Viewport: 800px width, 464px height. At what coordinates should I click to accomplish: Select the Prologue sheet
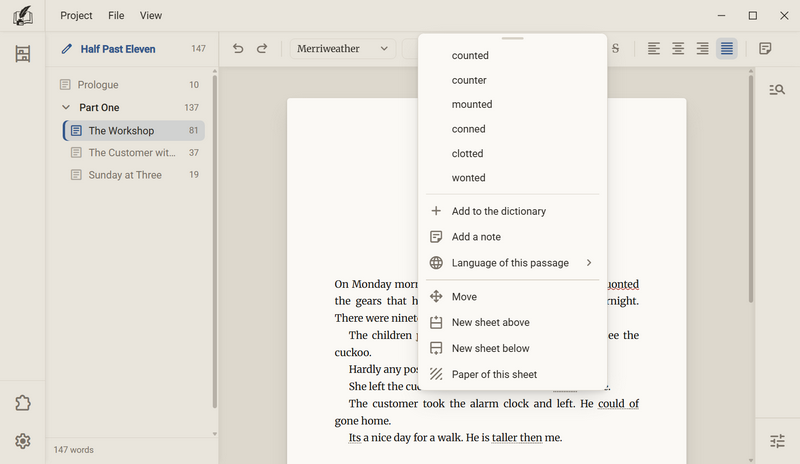(x=130, y=84)
